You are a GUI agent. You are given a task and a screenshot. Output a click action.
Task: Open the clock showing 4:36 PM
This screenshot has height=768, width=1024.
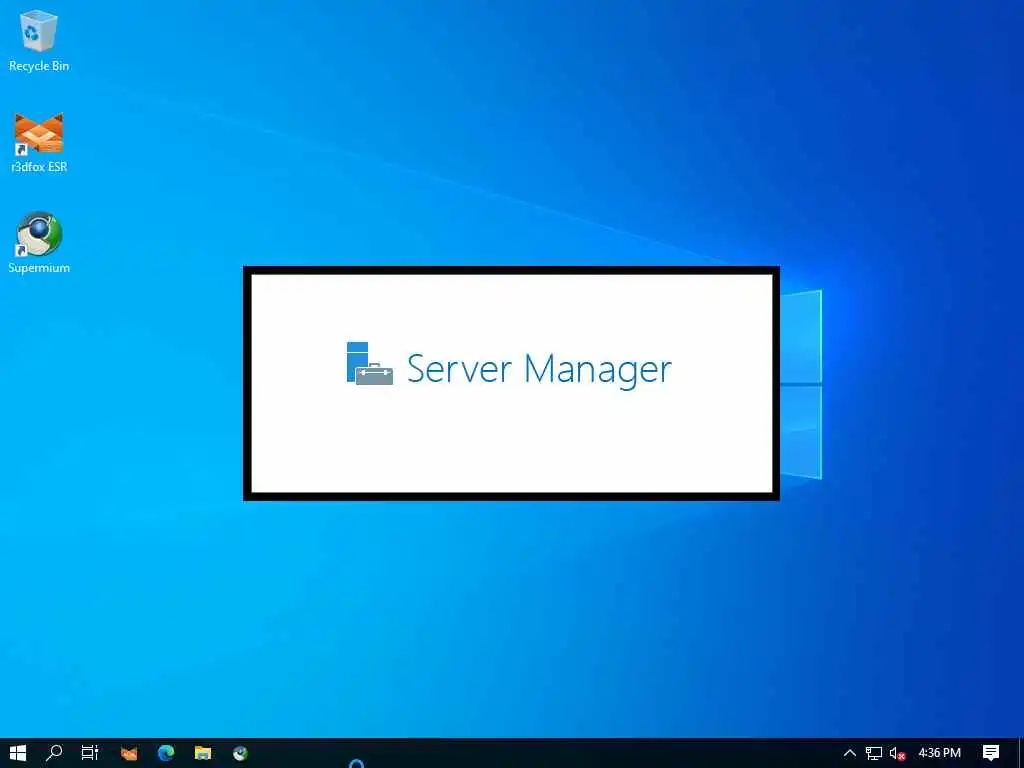tap(939, 753)
